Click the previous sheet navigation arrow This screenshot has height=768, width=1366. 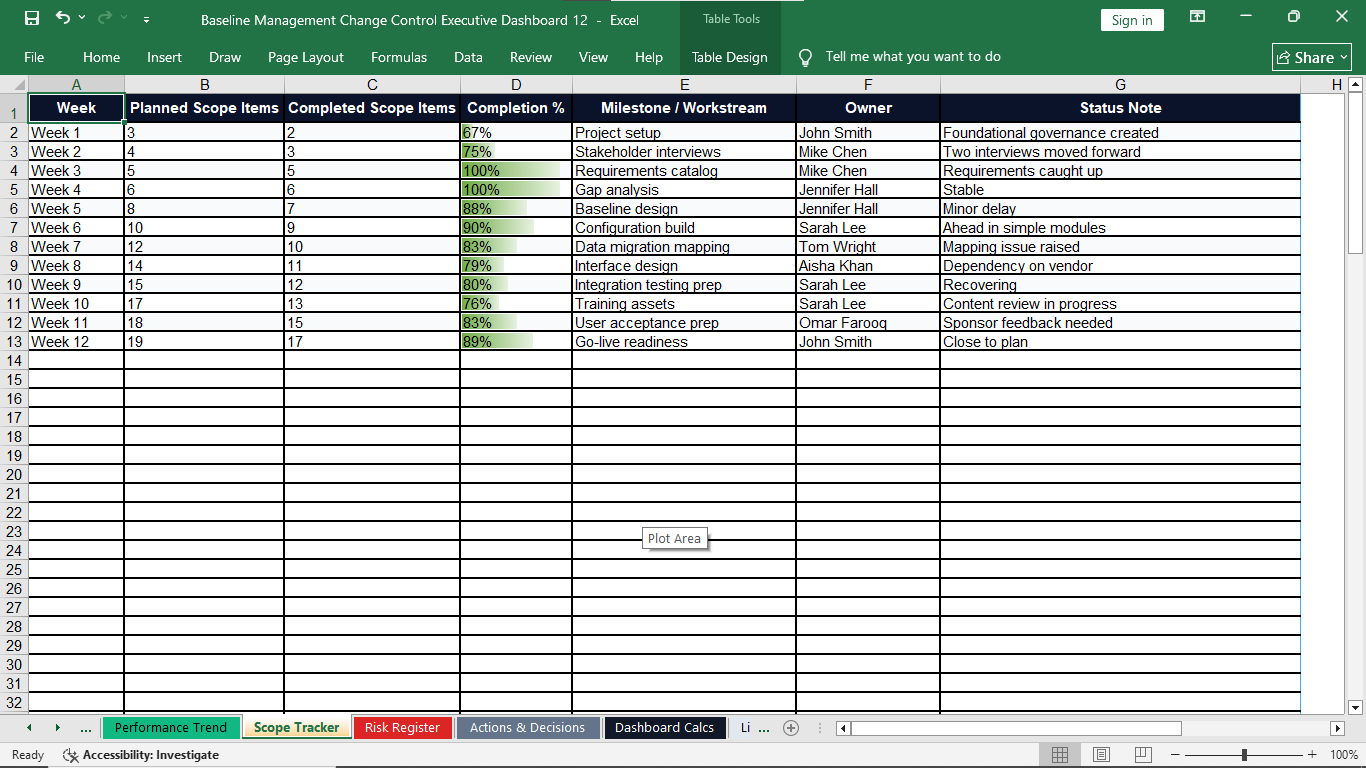pos(29,727)
